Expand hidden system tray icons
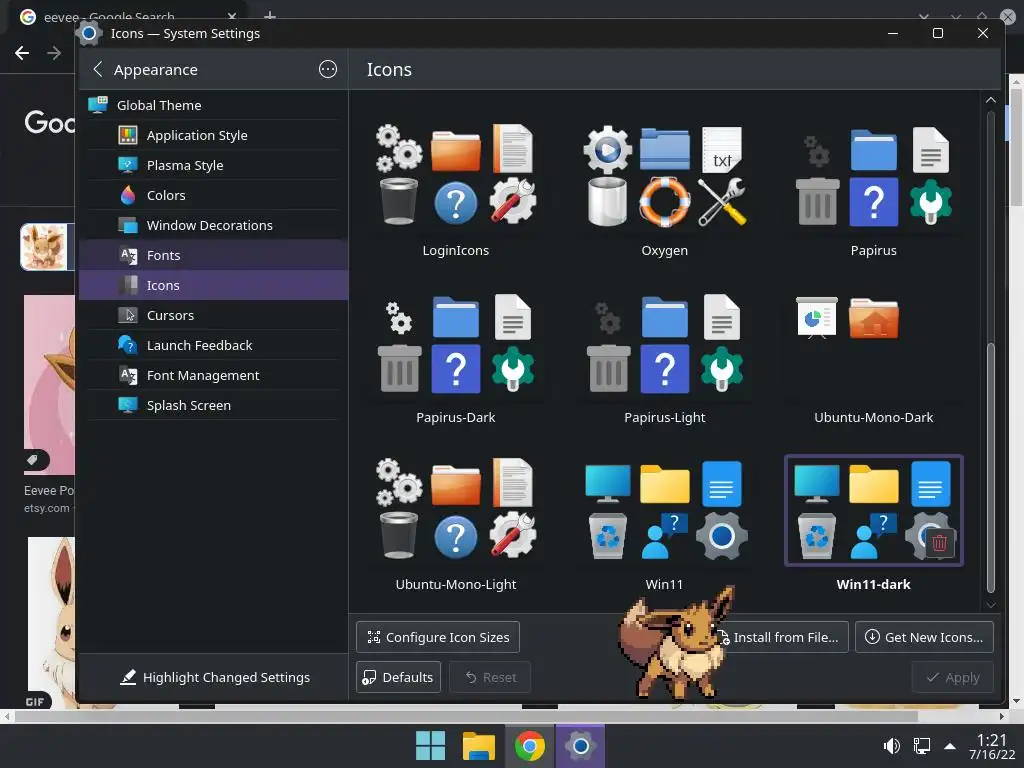The width and height of the screenshot is (1024, 768). click(x=950, y=746)
